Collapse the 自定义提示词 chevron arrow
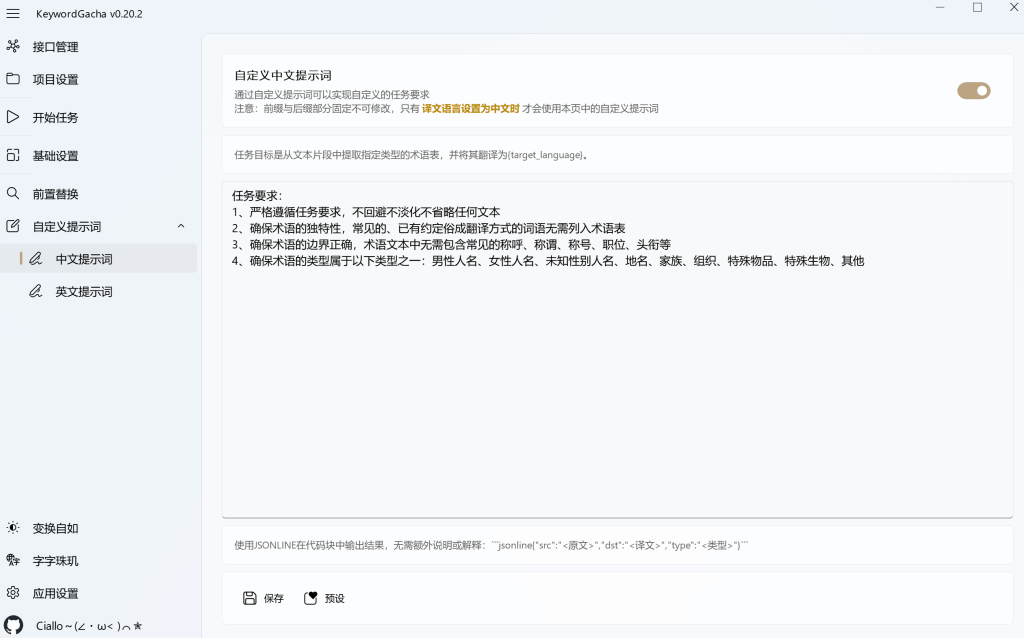 (x=181, y=226)
